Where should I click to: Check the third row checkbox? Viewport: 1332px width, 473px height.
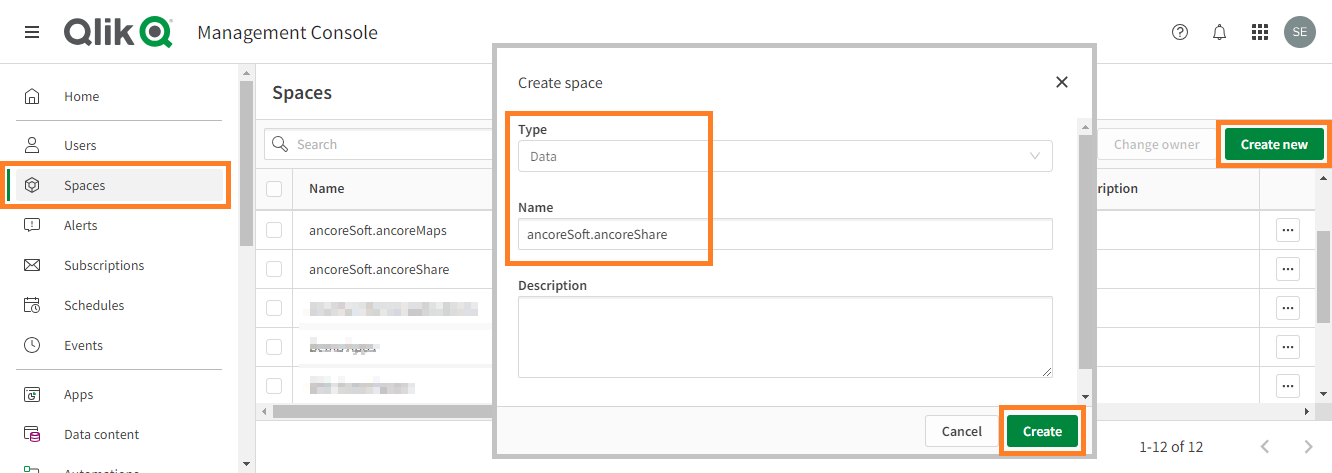click(274, 308)
